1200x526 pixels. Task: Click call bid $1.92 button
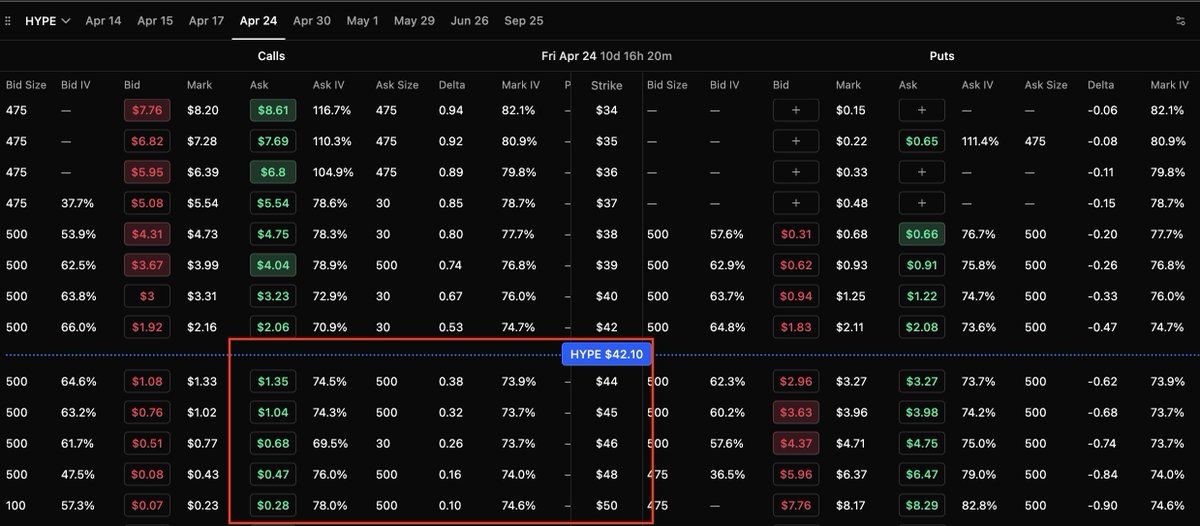[x=146, y=327]
